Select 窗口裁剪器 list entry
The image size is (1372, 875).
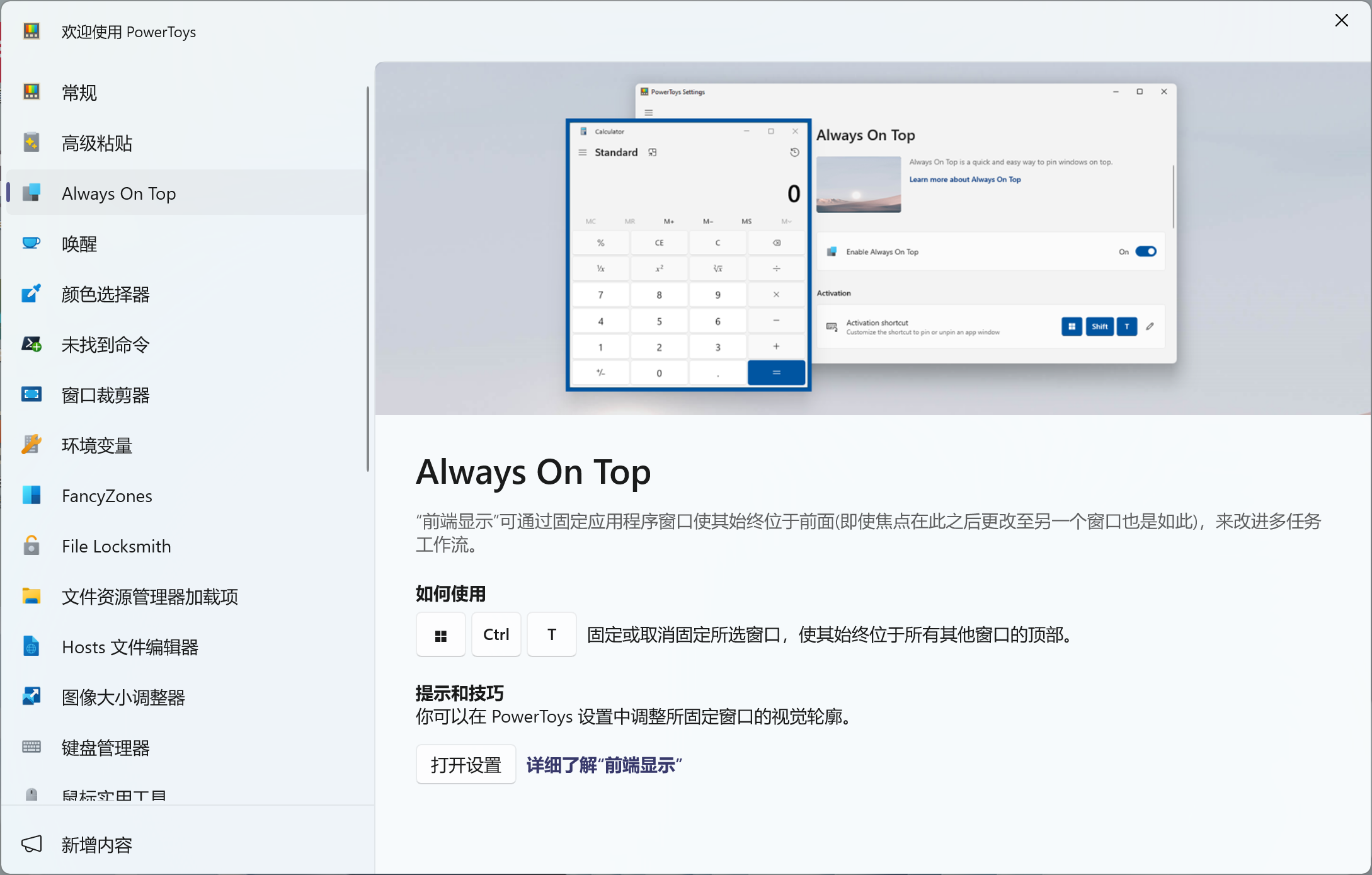pyautogui.click(x=186, y=395)
